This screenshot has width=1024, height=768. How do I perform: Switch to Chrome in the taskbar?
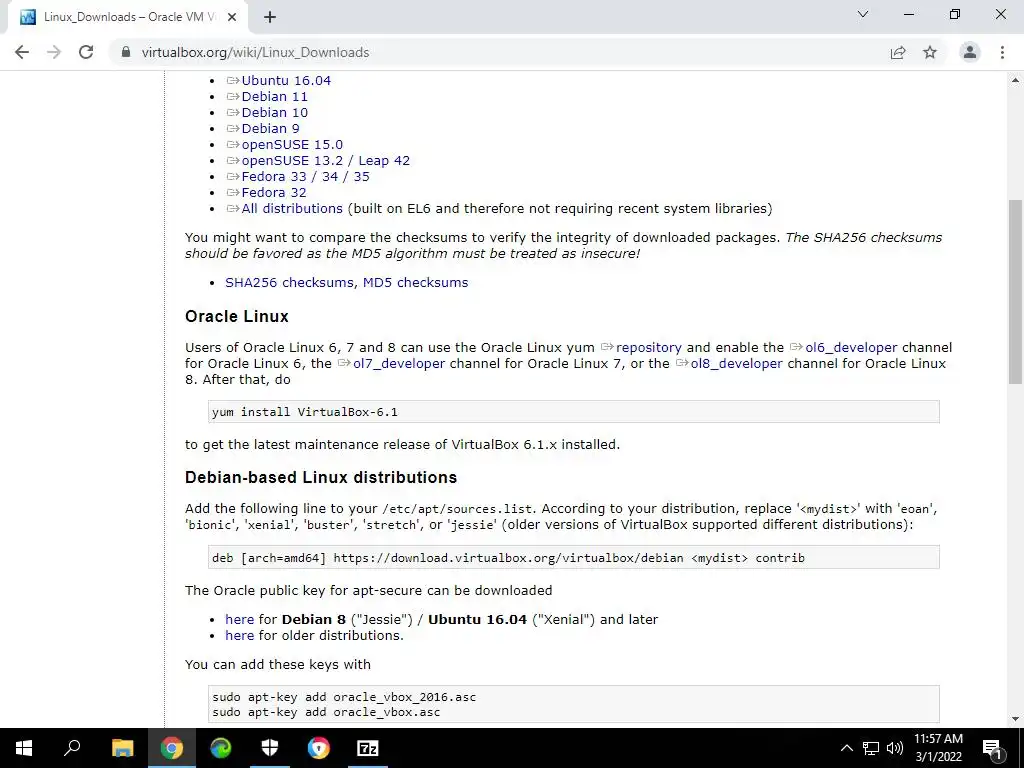tap(171, 748)
